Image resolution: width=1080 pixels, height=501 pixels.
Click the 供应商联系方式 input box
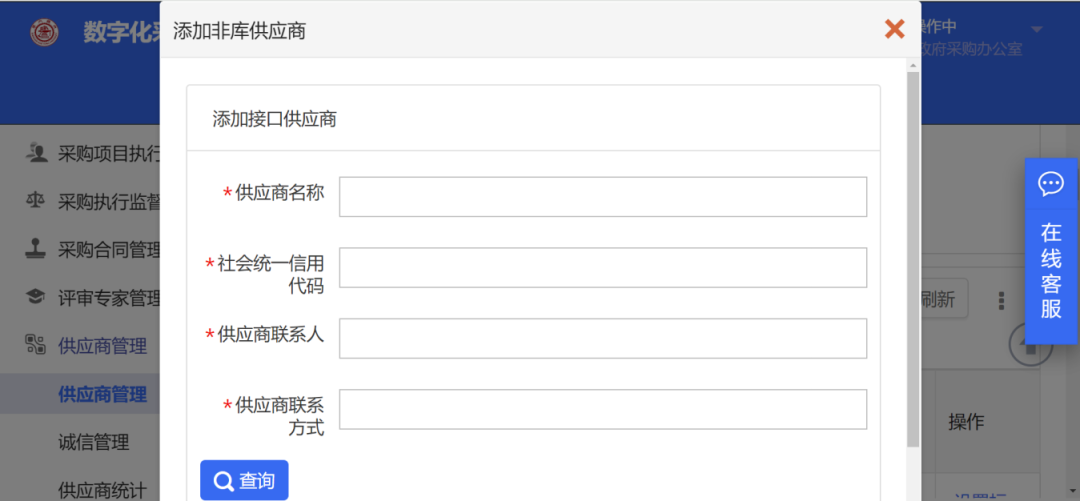coord(602,409)
